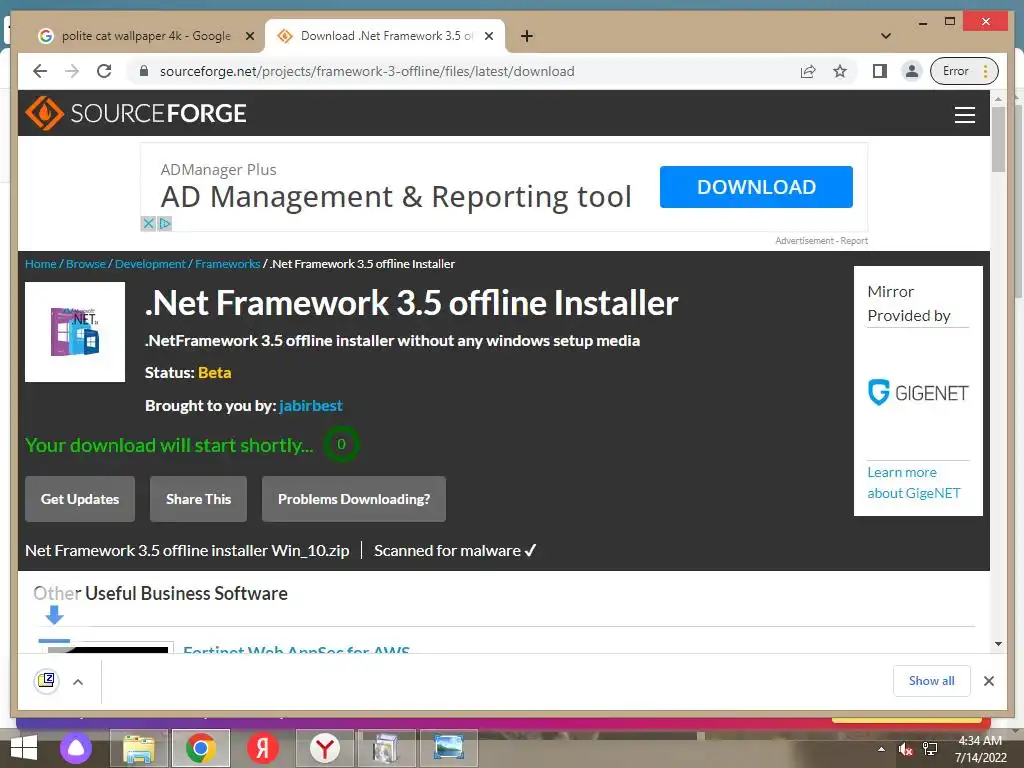1024x768 pixels.
Task: Click the muted volume tray icon
Action: pyautogui.click(x=905, y=749)
